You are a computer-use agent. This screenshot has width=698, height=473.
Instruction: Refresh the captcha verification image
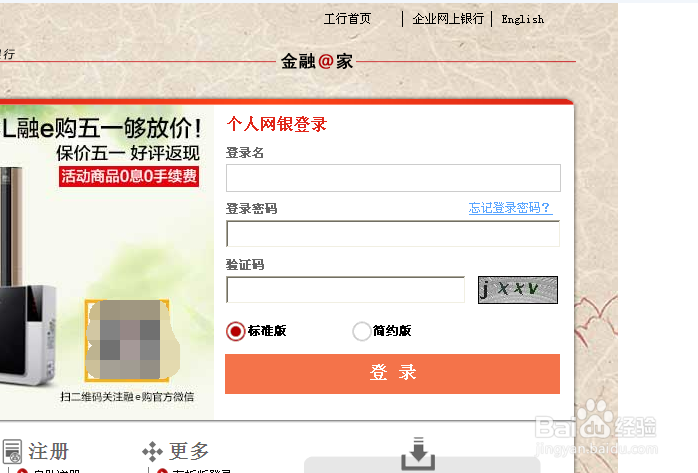point(518,290)
